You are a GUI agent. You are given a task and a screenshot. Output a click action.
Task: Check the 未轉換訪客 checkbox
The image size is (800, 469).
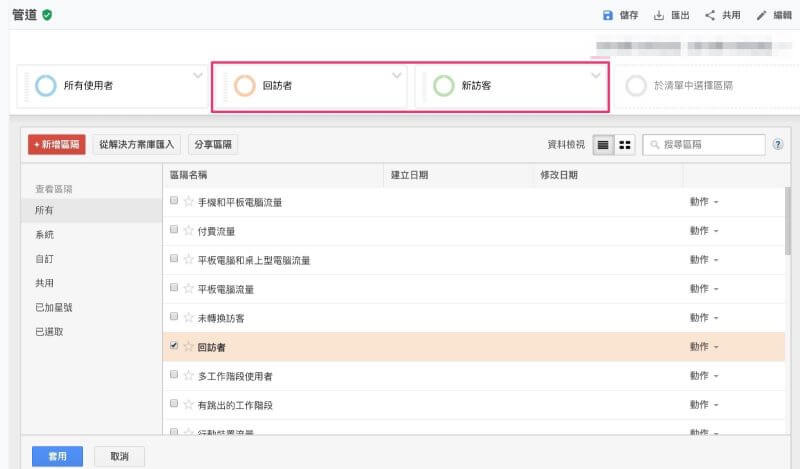[x=174, y=317]
